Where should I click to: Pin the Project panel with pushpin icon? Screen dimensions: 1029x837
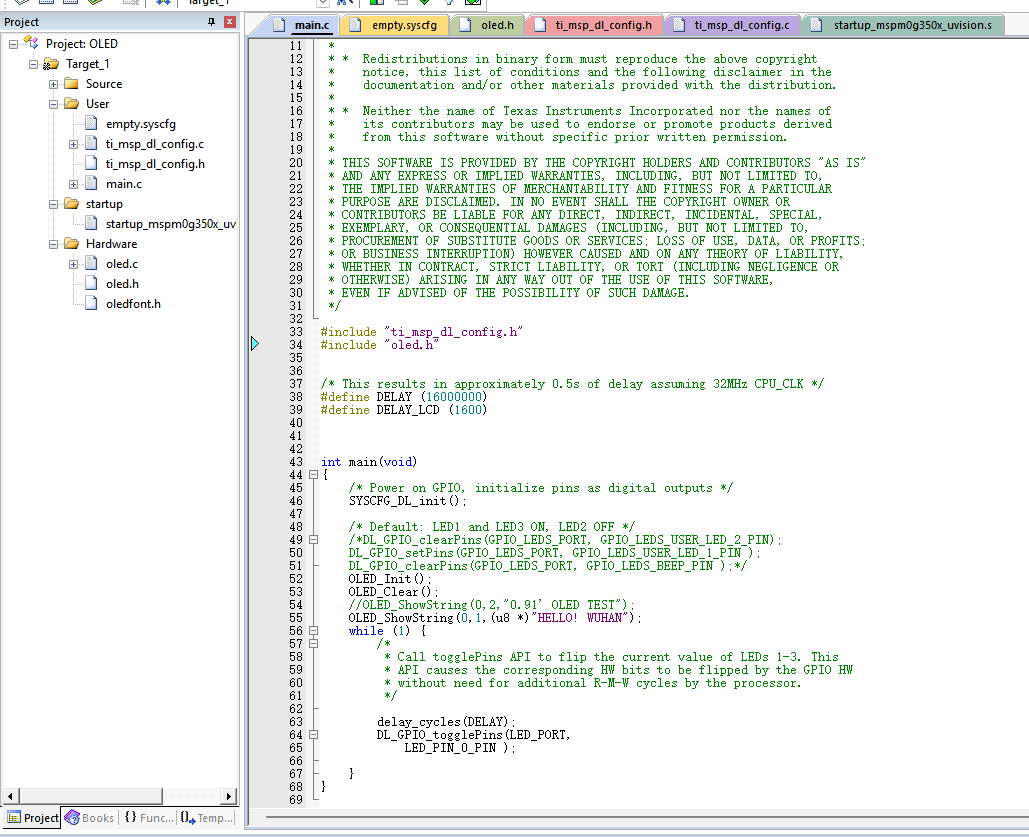[211, 22]
